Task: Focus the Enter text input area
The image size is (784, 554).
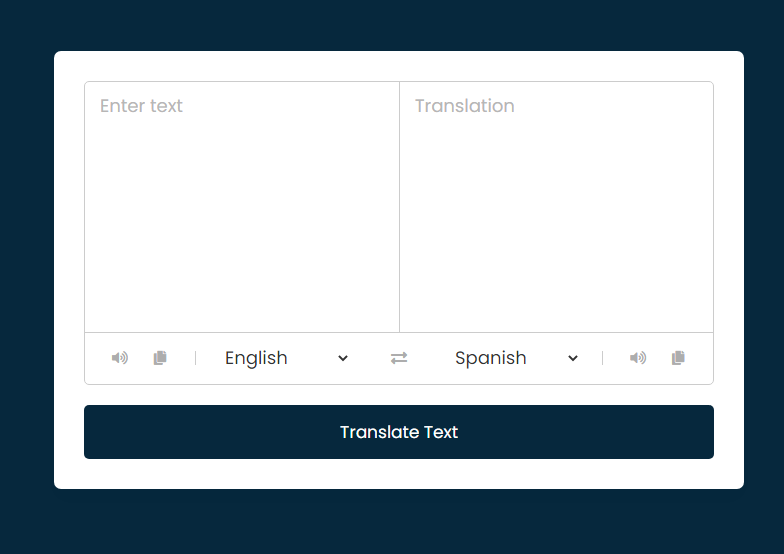Action: (x=242, y=207)
